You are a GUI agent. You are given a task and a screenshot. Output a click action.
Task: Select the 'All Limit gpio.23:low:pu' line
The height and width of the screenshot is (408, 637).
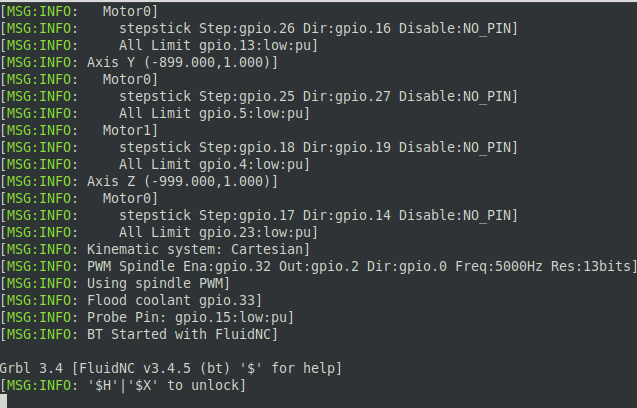(159, 232)
